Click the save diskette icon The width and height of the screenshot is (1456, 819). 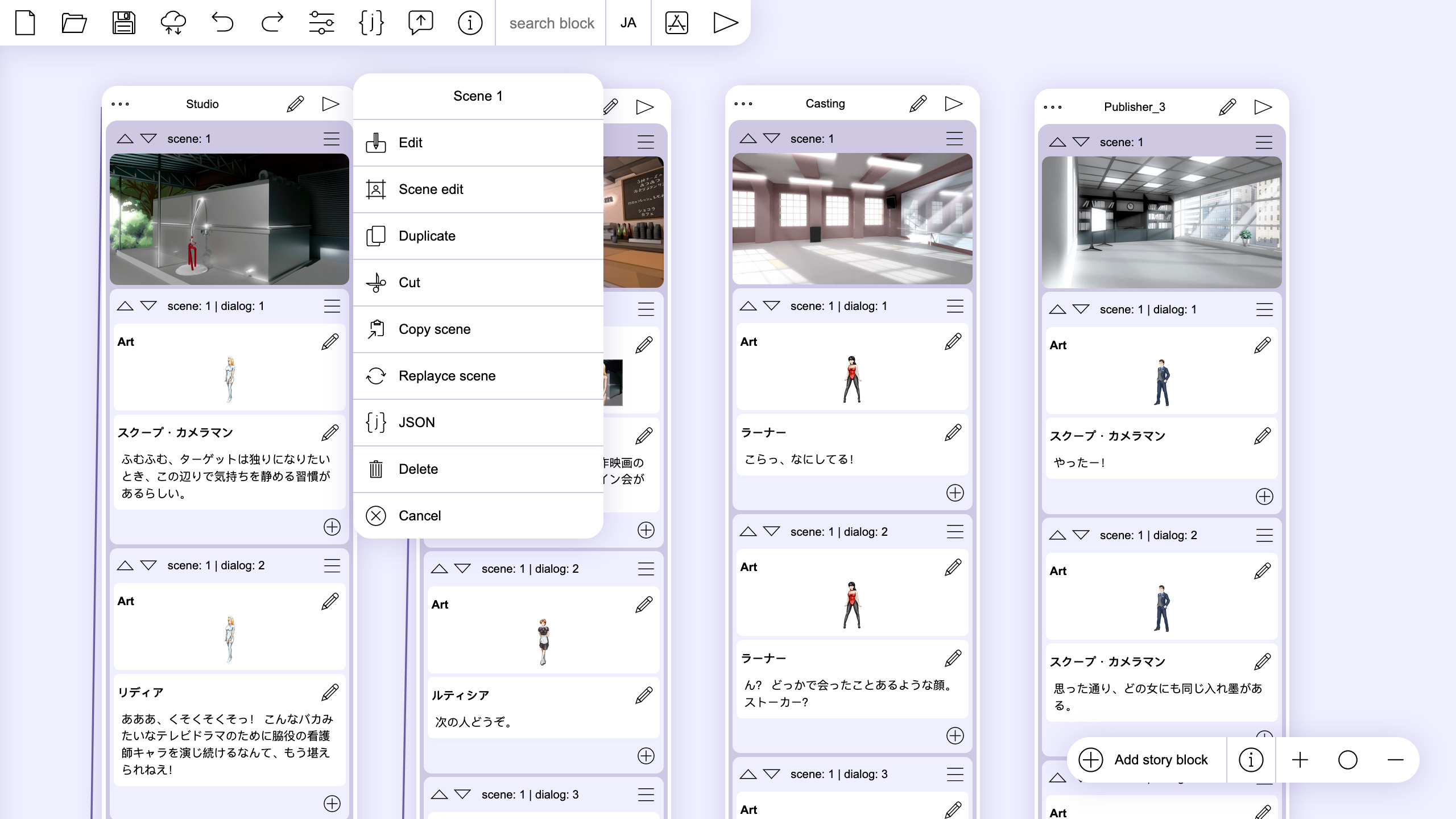(x=124, y=23)
